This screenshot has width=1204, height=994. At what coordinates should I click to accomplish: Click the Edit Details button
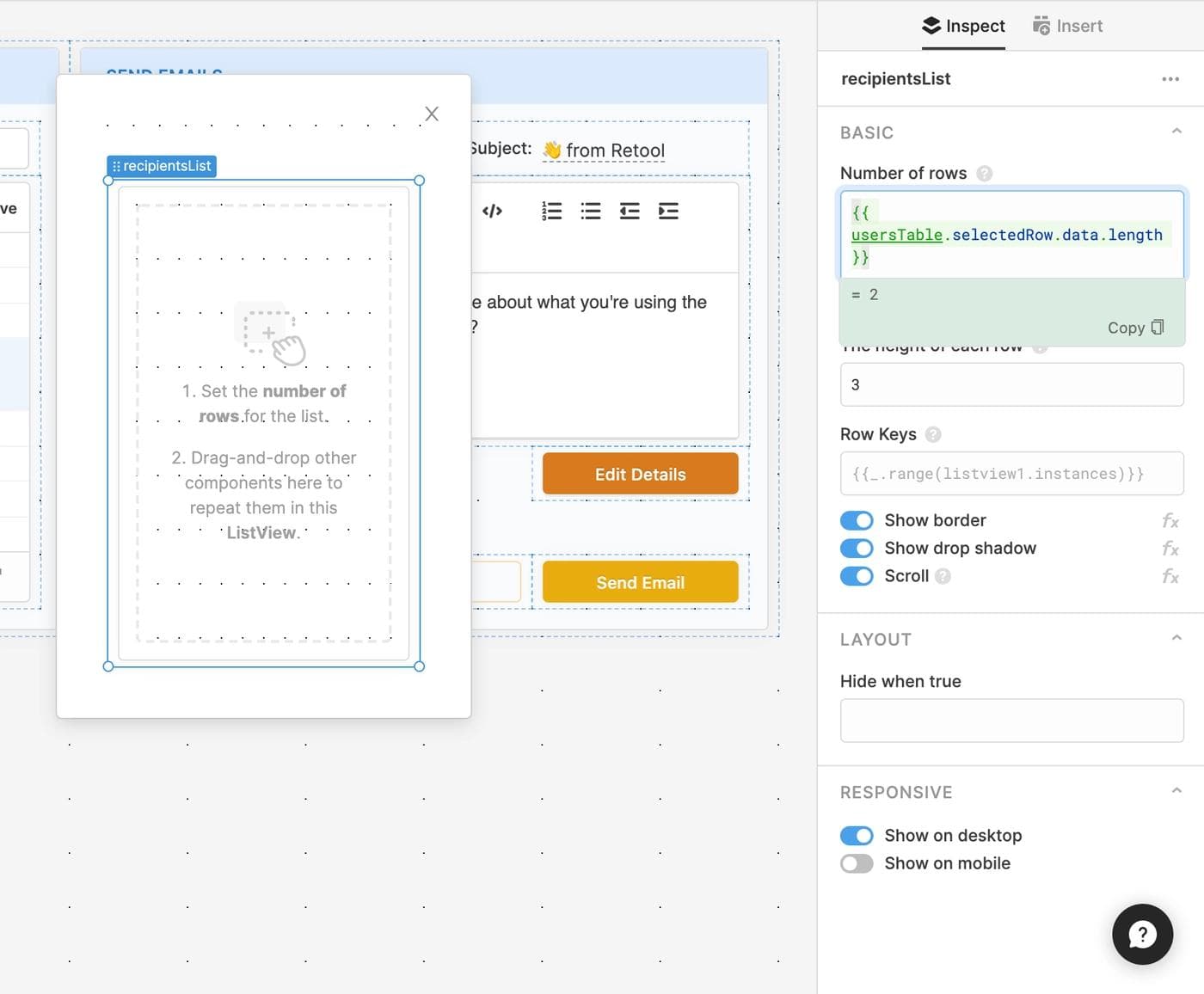point(640,474)
